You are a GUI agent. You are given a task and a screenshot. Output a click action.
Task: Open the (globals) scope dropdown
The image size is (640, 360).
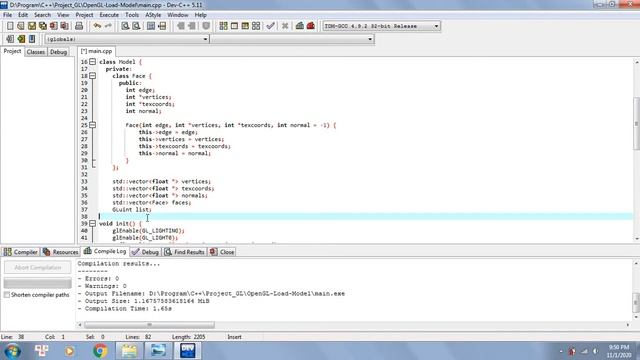click(127, 39)
